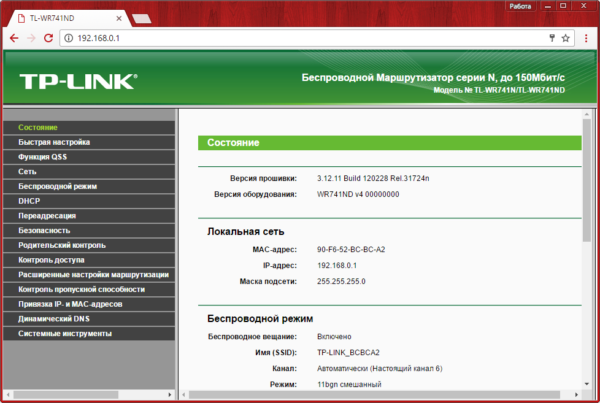Screen dimensions: 600x403
Task: Bookmark this page with the star icon
Action: (566, 38)
